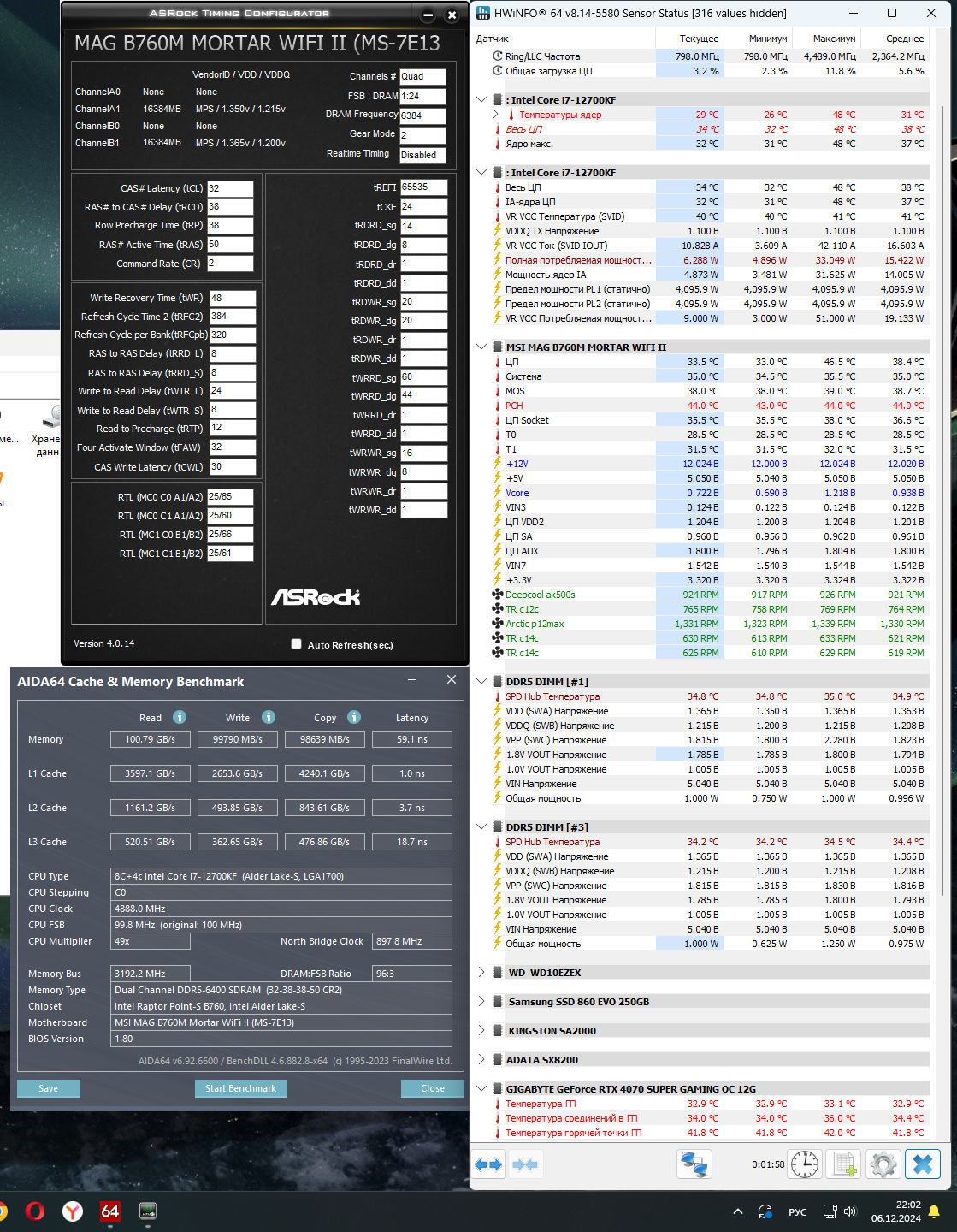Select the TR c12c fan row
The width and height of the screenshot is (957, 1232).
(x=710, y=609)
